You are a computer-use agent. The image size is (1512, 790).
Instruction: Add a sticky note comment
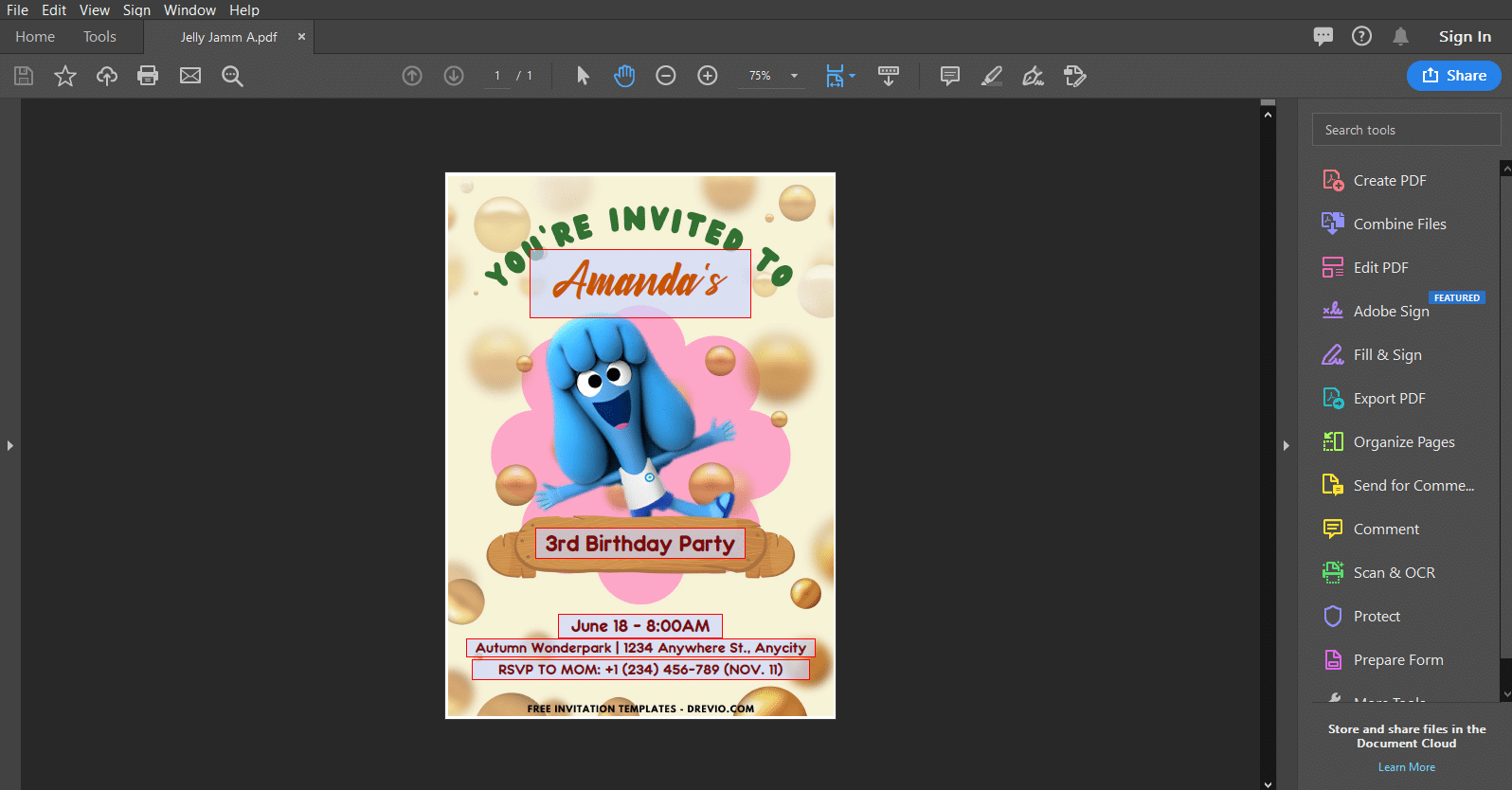tap(949, 76)
